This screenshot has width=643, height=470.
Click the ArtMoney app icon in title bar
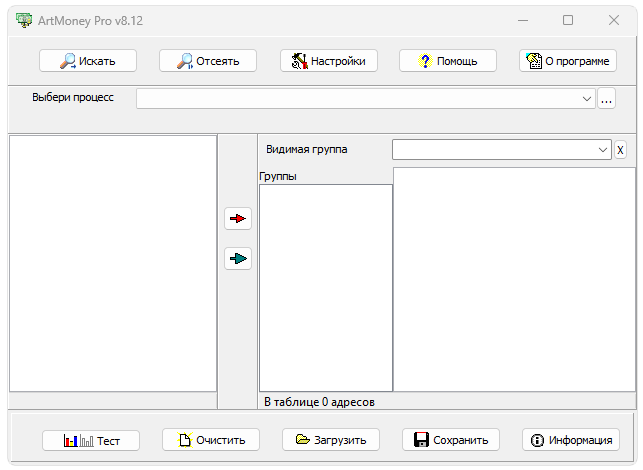pyautogui.click(x=24, y=20)
